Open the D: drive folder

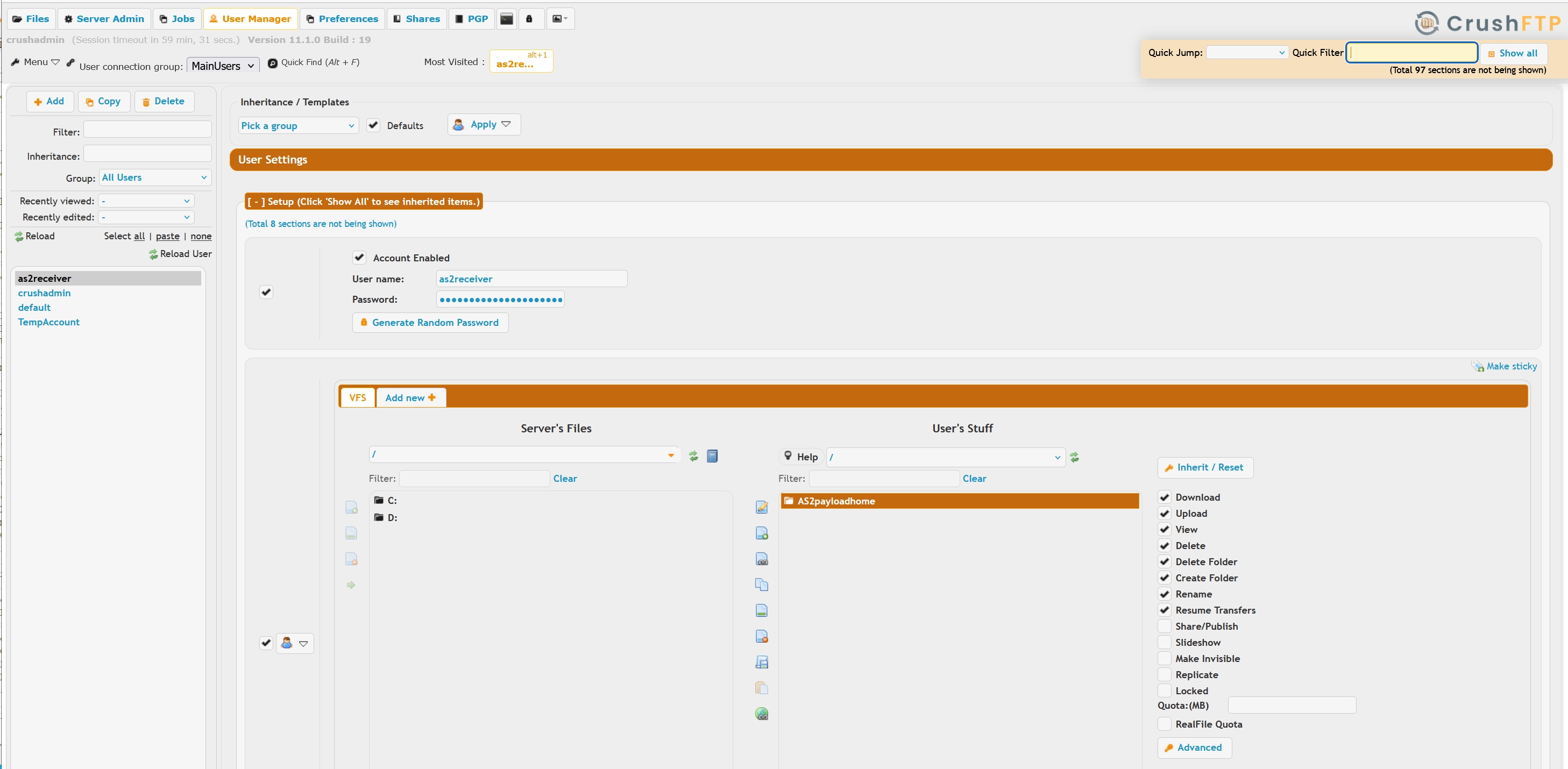click(385, 517)
